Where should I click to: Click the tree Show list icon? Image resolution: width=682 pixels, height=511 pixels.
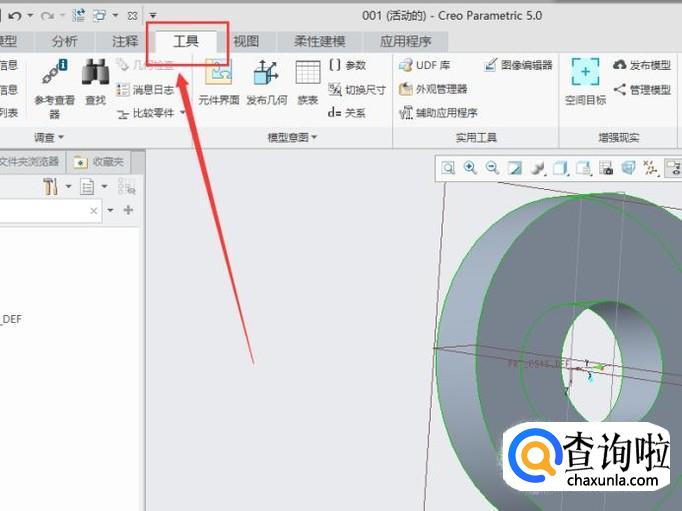[87, 187]
